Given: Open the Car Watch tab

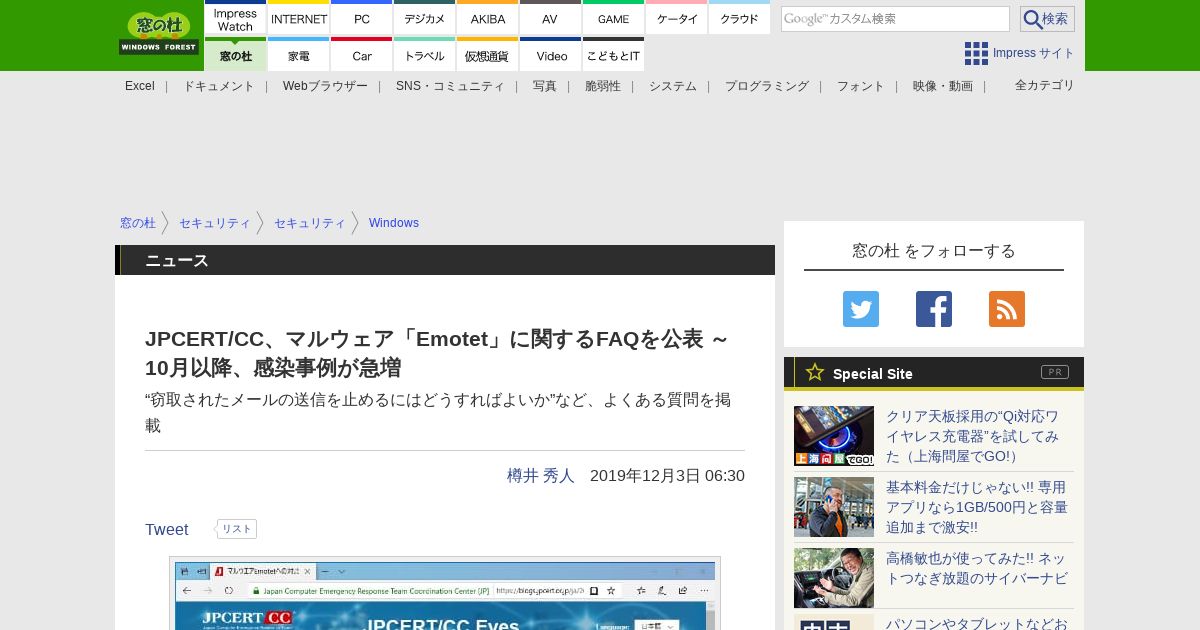Looking at the screenshot, I should 362,54.
